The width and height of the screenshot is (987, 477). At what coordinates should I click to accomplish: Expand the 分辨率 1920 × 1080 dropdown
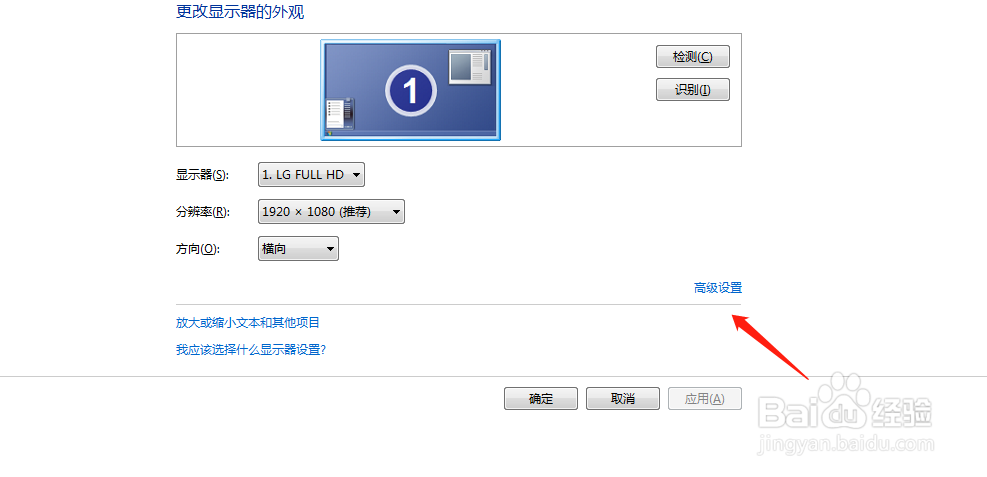pos(331,212)
